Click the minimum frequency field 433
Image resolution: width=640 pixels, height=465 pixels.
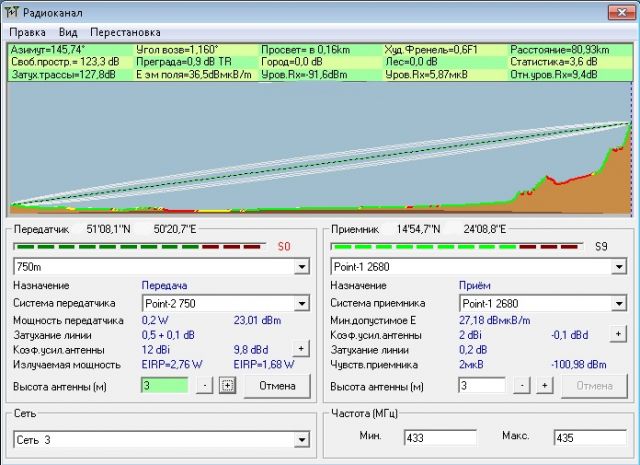[440, 438]
